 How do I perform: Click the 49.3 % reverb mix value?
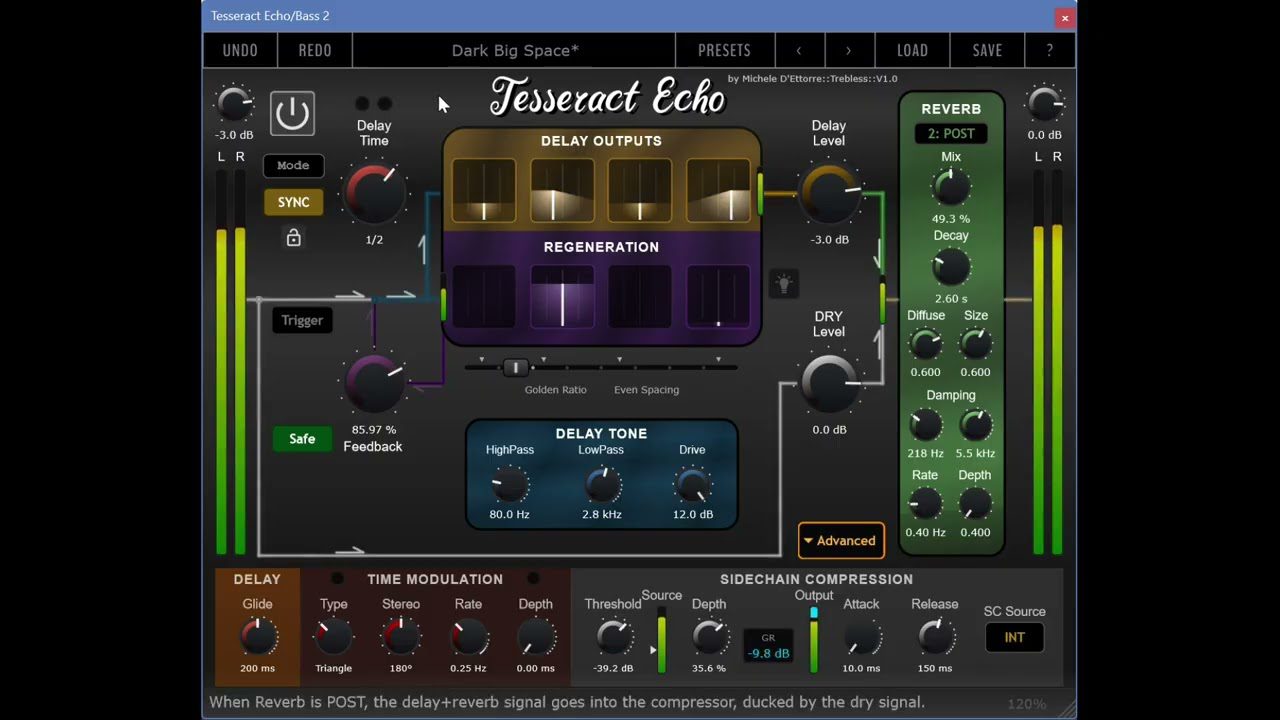tap(951, 219)
